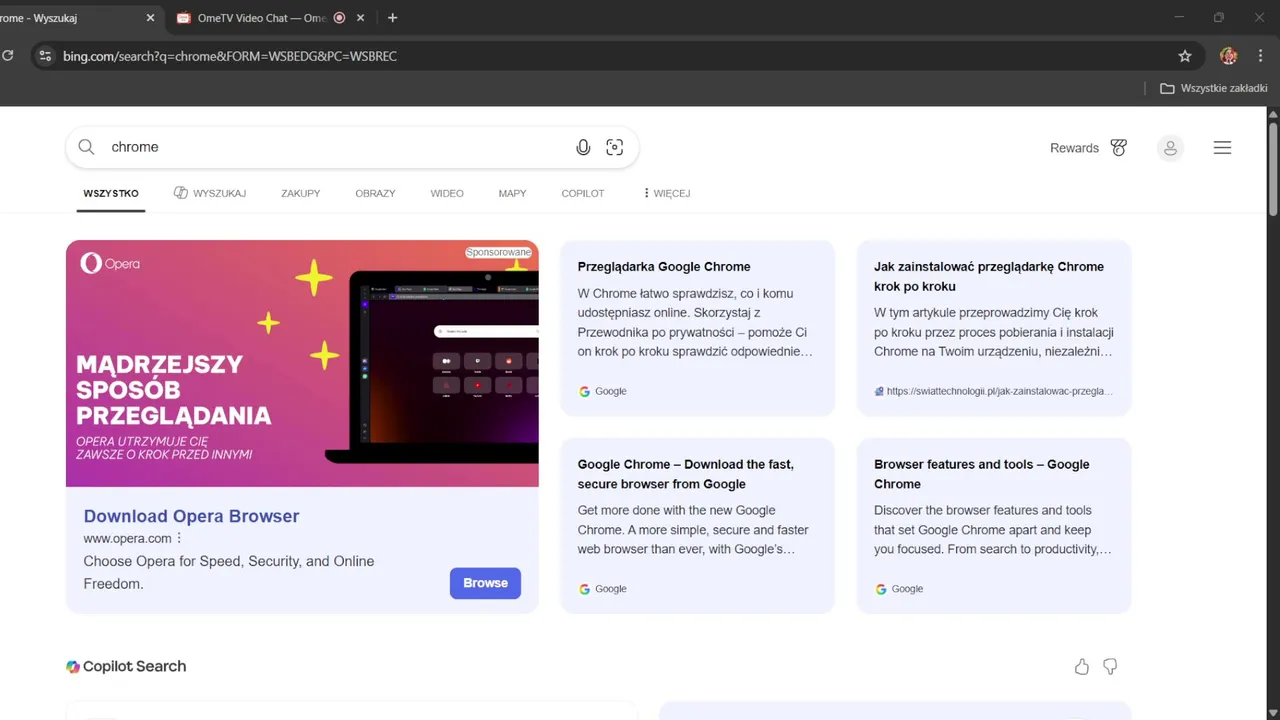Image resolution: width=1280 pixels, height=720 pixels.
Task: Open the Bing hamburger menu
Action: pyautogui.click(x=1222, y=148)
